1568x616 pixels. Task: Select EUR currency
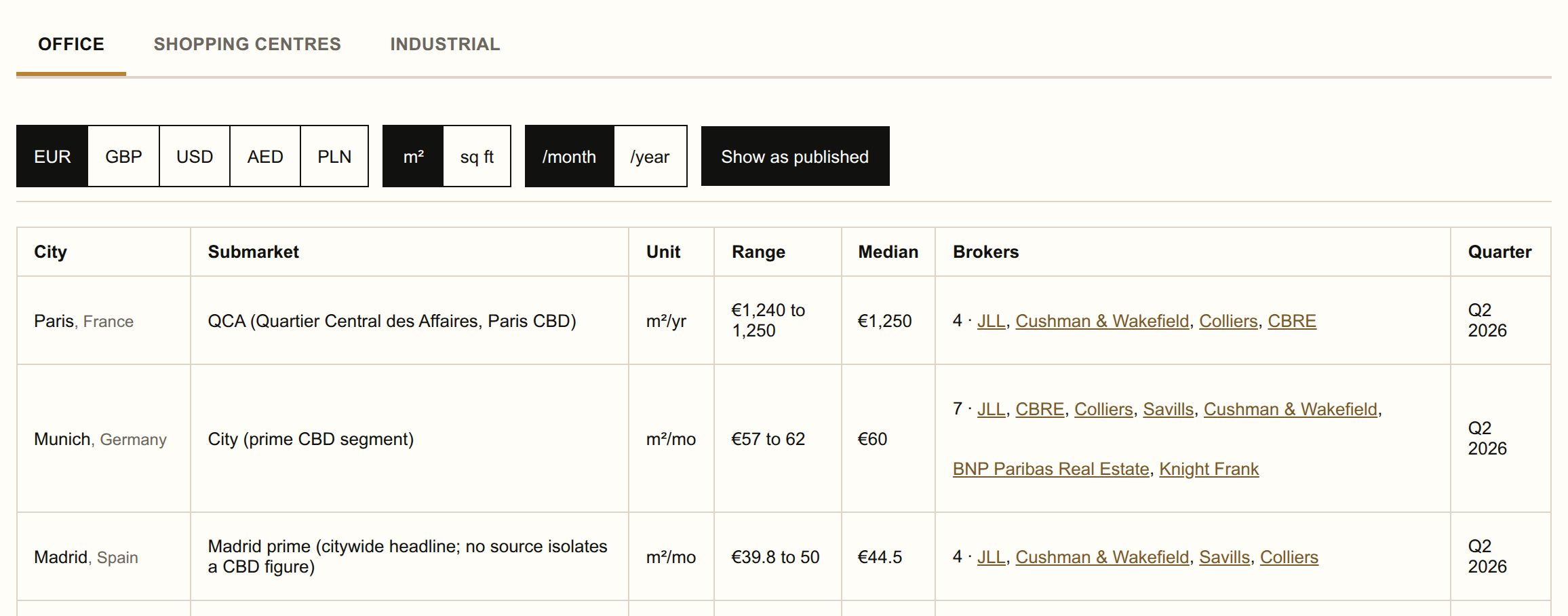[x=52, y=156]
